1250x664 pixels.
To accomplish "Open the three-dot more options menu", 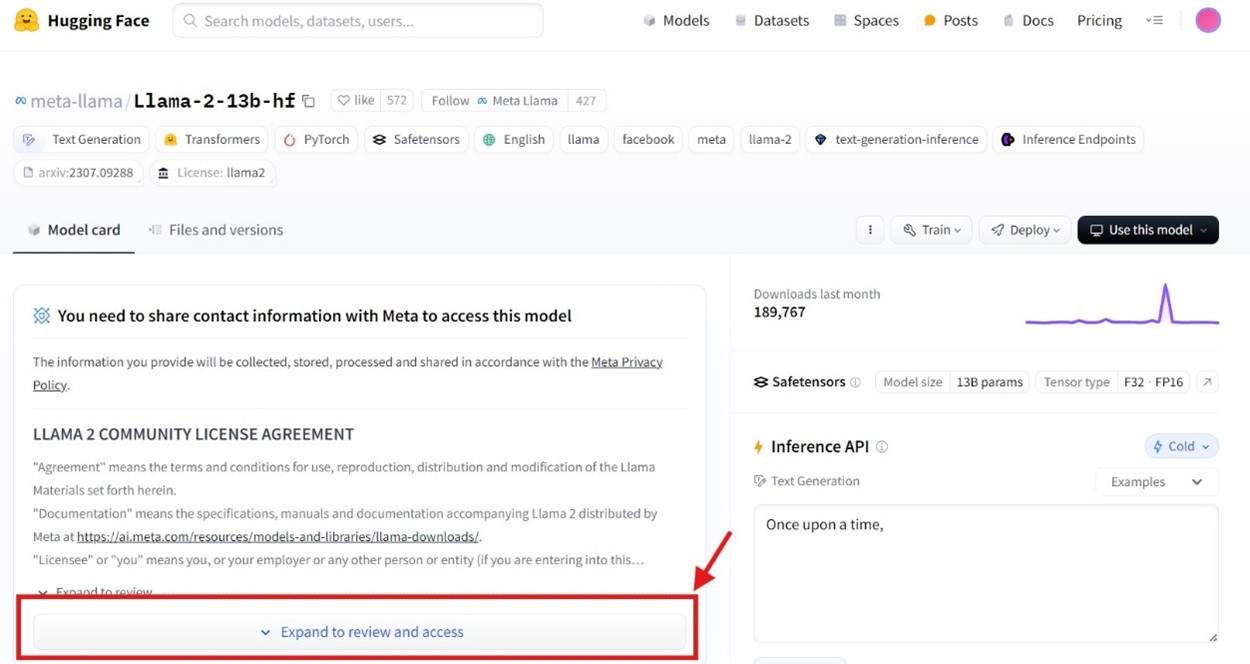I will click(870, 230).
